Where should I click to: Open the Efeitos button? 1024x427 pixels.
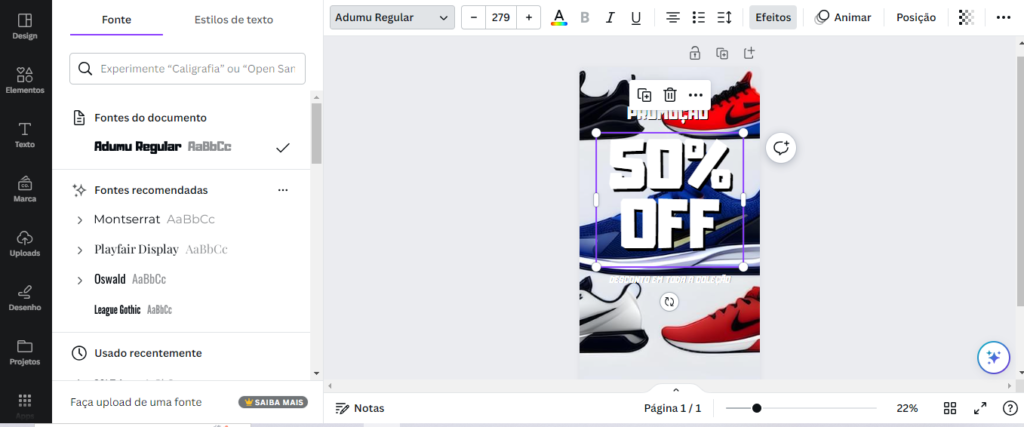(x=773, y=18)
